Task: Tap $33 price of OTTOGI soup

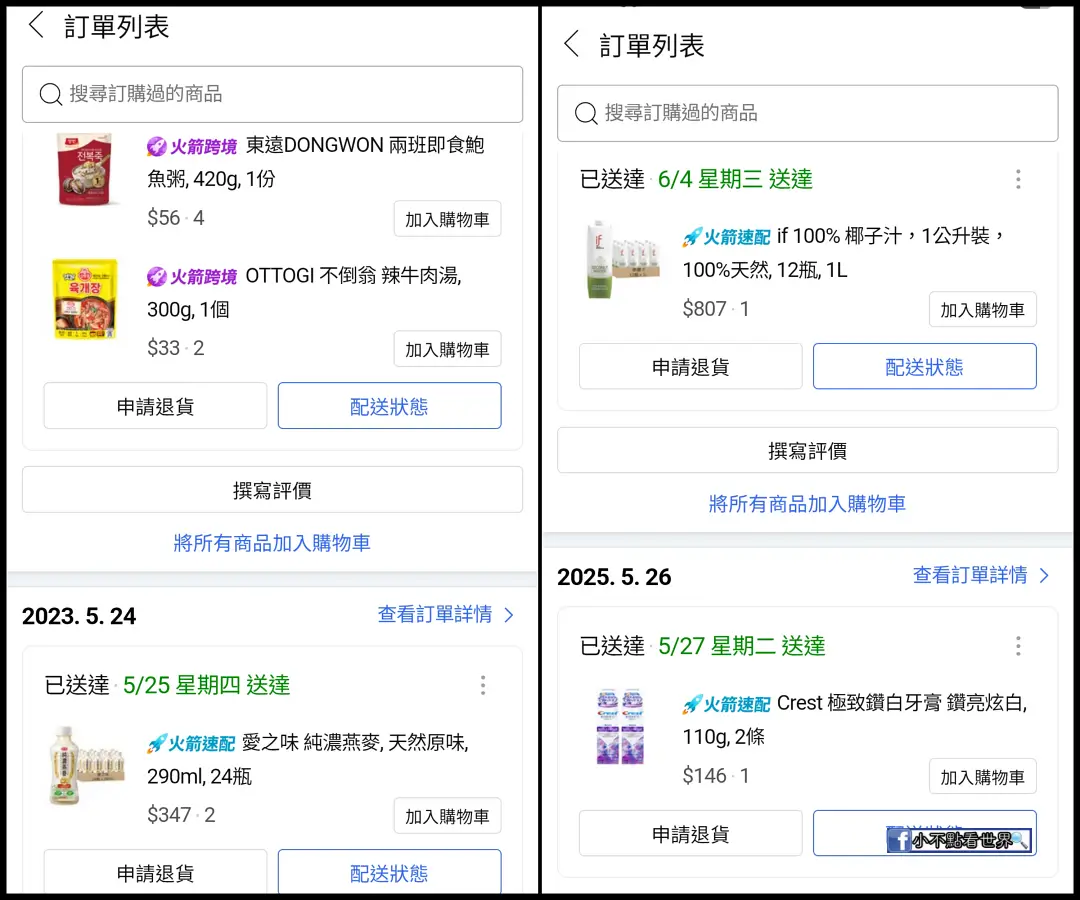Action: point(163,348)
